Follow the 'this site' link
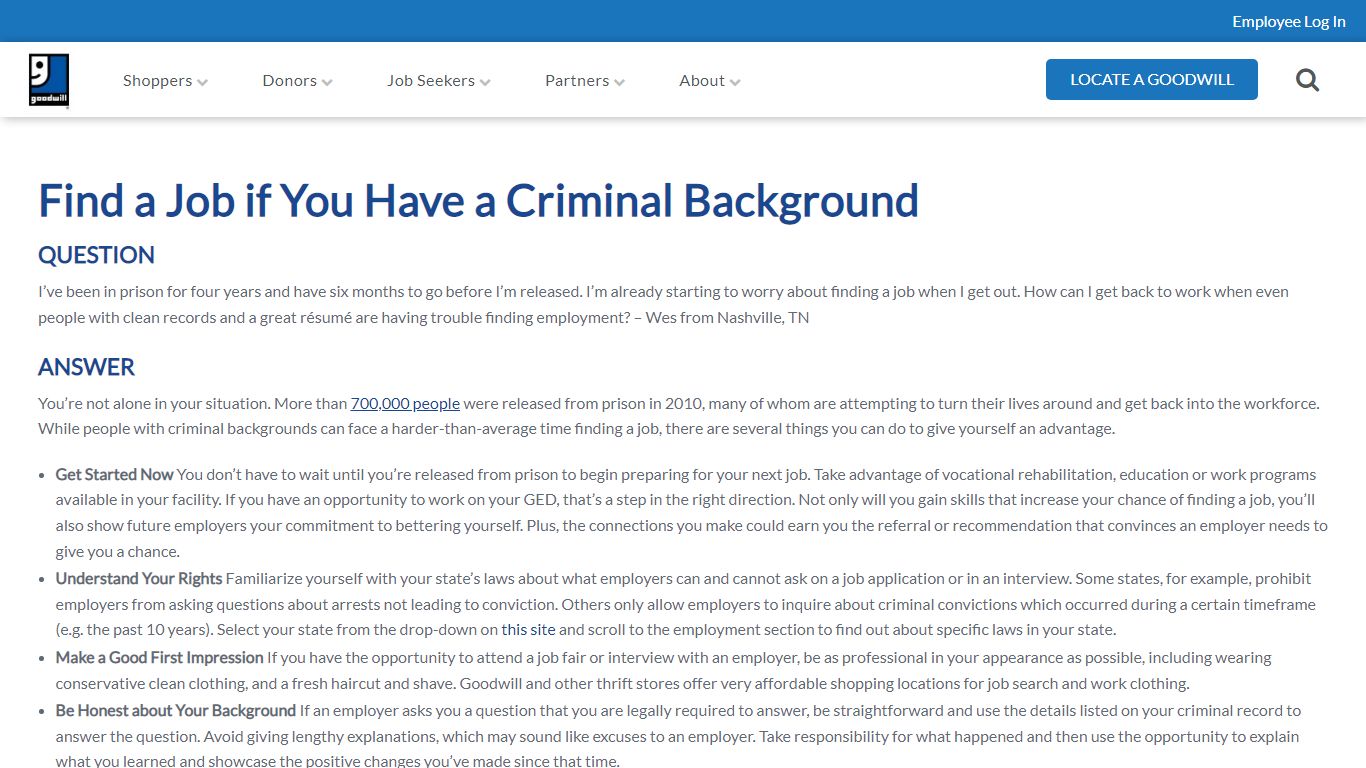The height and width of the screenshot is (768, 1366). (528, 629)
